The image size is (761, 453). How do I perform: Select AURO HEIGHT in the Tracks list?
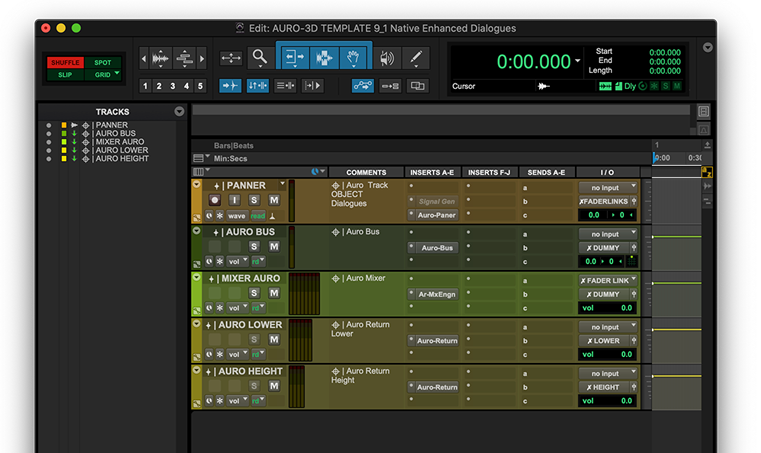click(x=120, y=159)
